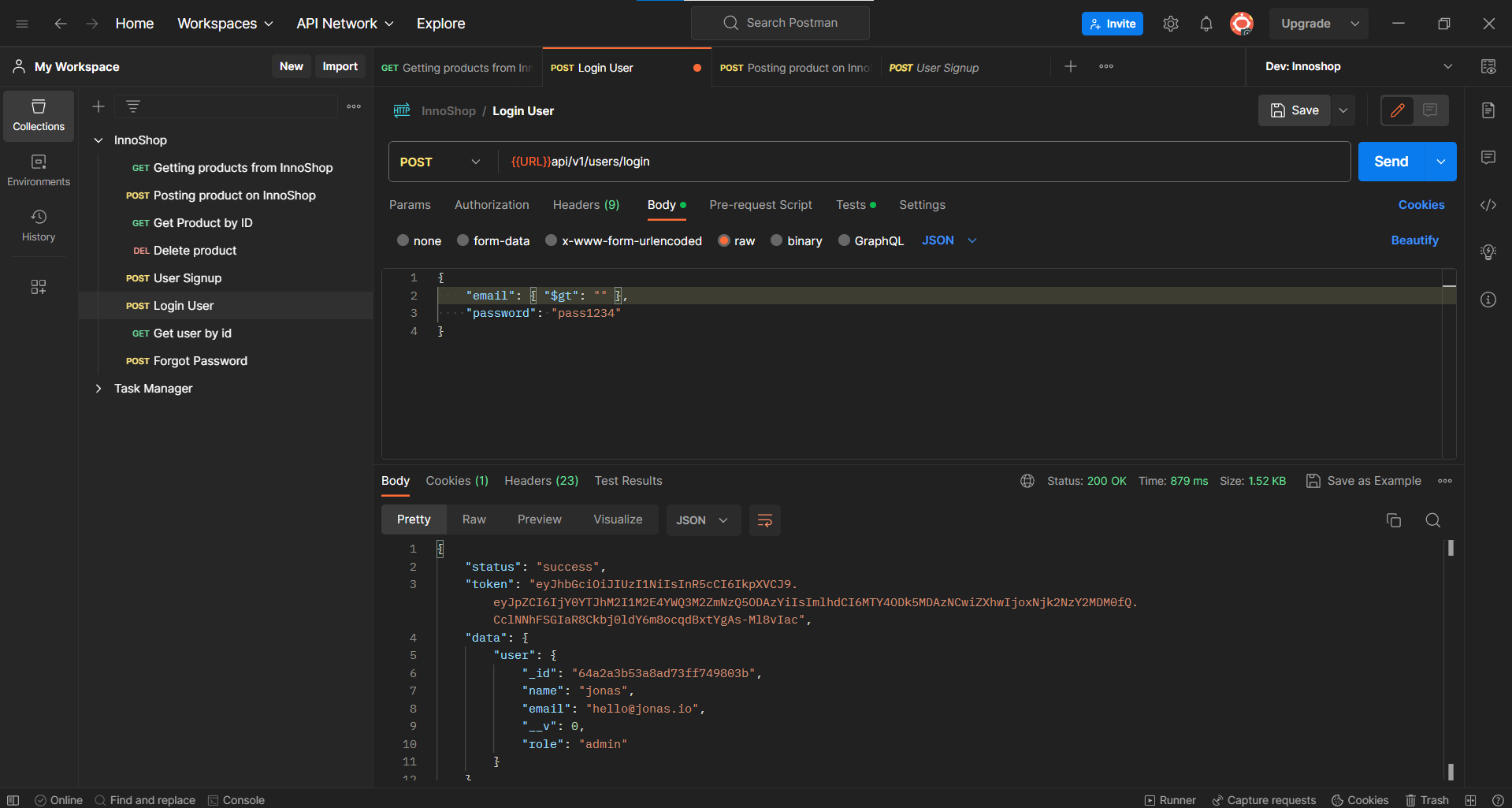This screenshot has height=808, width=1512.
Task: Open the History sidebar icon
Action: point(38,223)
